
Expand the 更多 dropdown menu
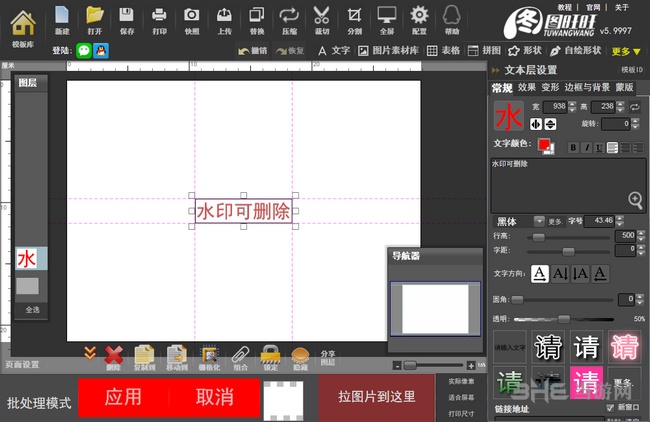(626, 51)
